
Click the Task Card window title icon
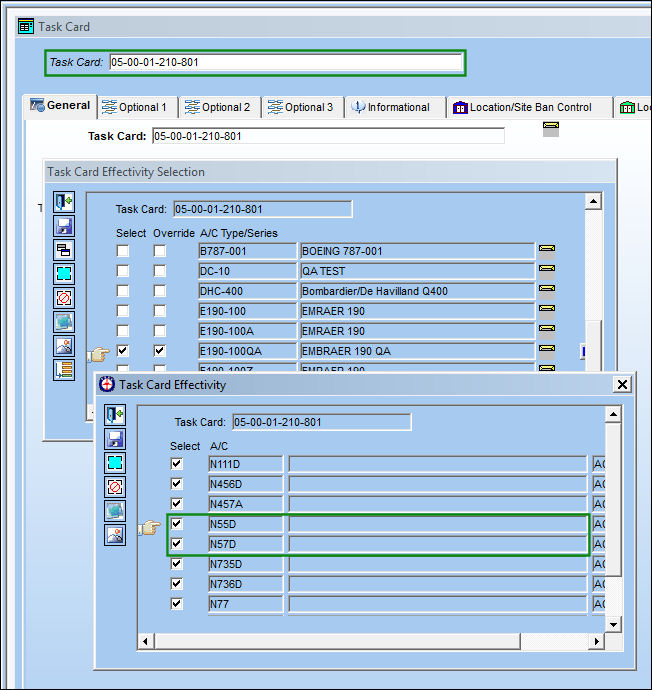click(x=26, y=27)
